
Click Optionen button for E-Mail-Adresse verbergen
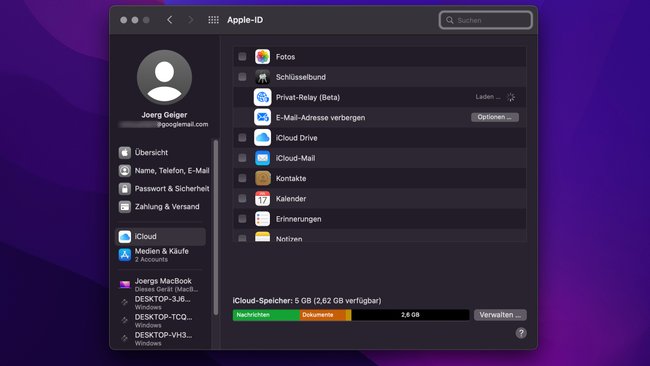point(495,117)
